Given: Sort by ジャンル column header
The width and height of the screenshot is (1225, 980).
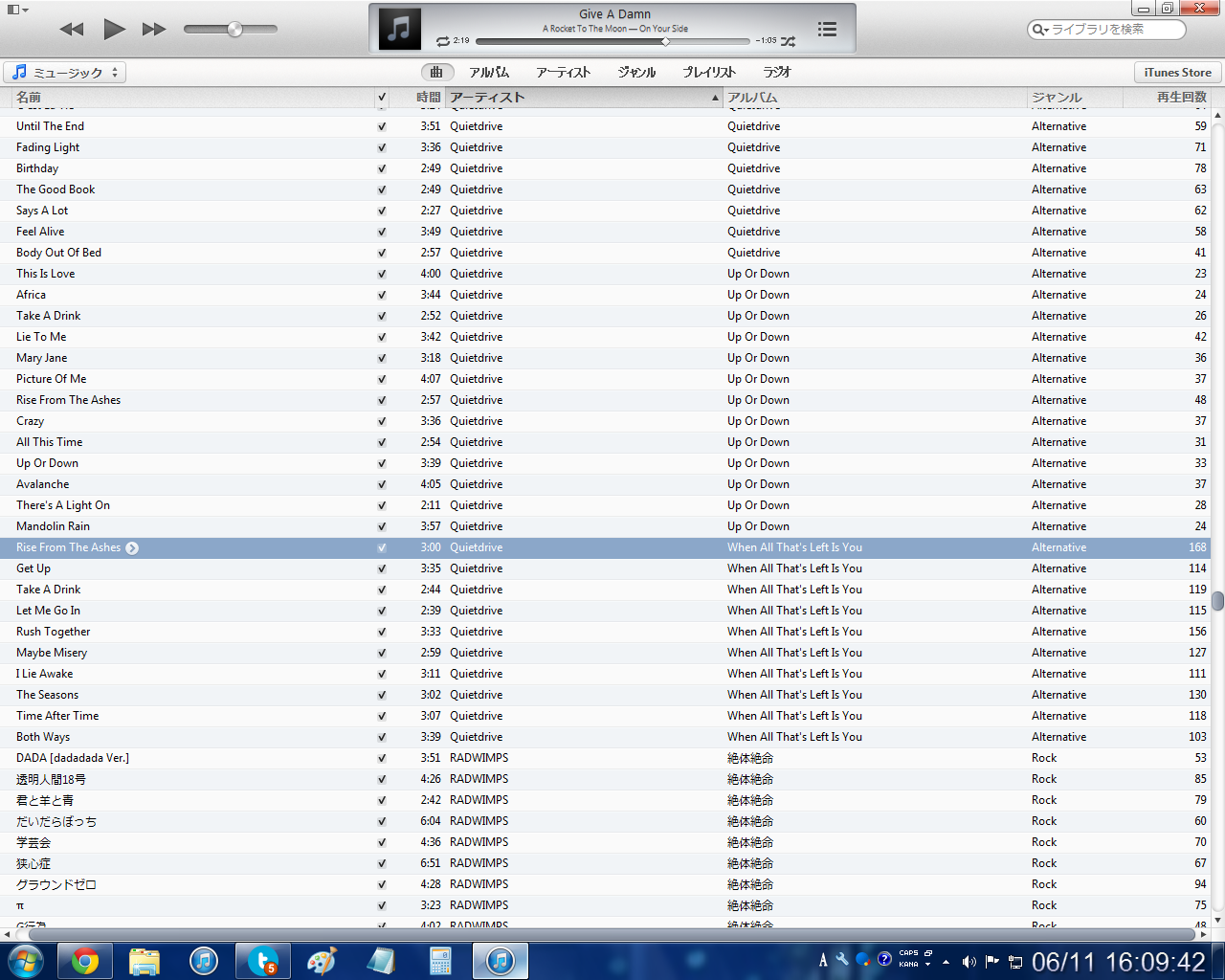Looking at the screenshot, I should tap(1074, 97).
